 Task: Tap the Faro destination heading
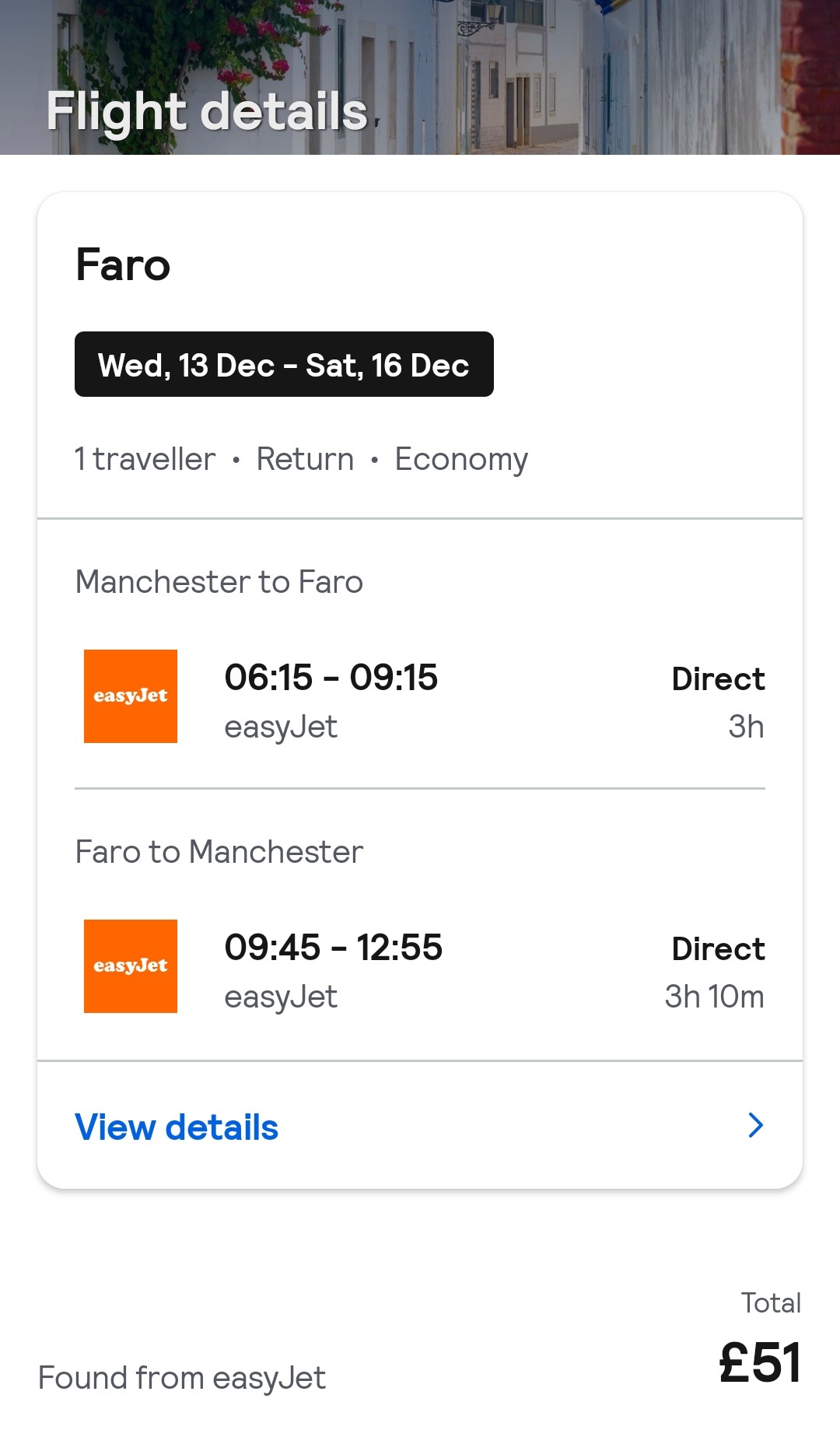point(123,265)
